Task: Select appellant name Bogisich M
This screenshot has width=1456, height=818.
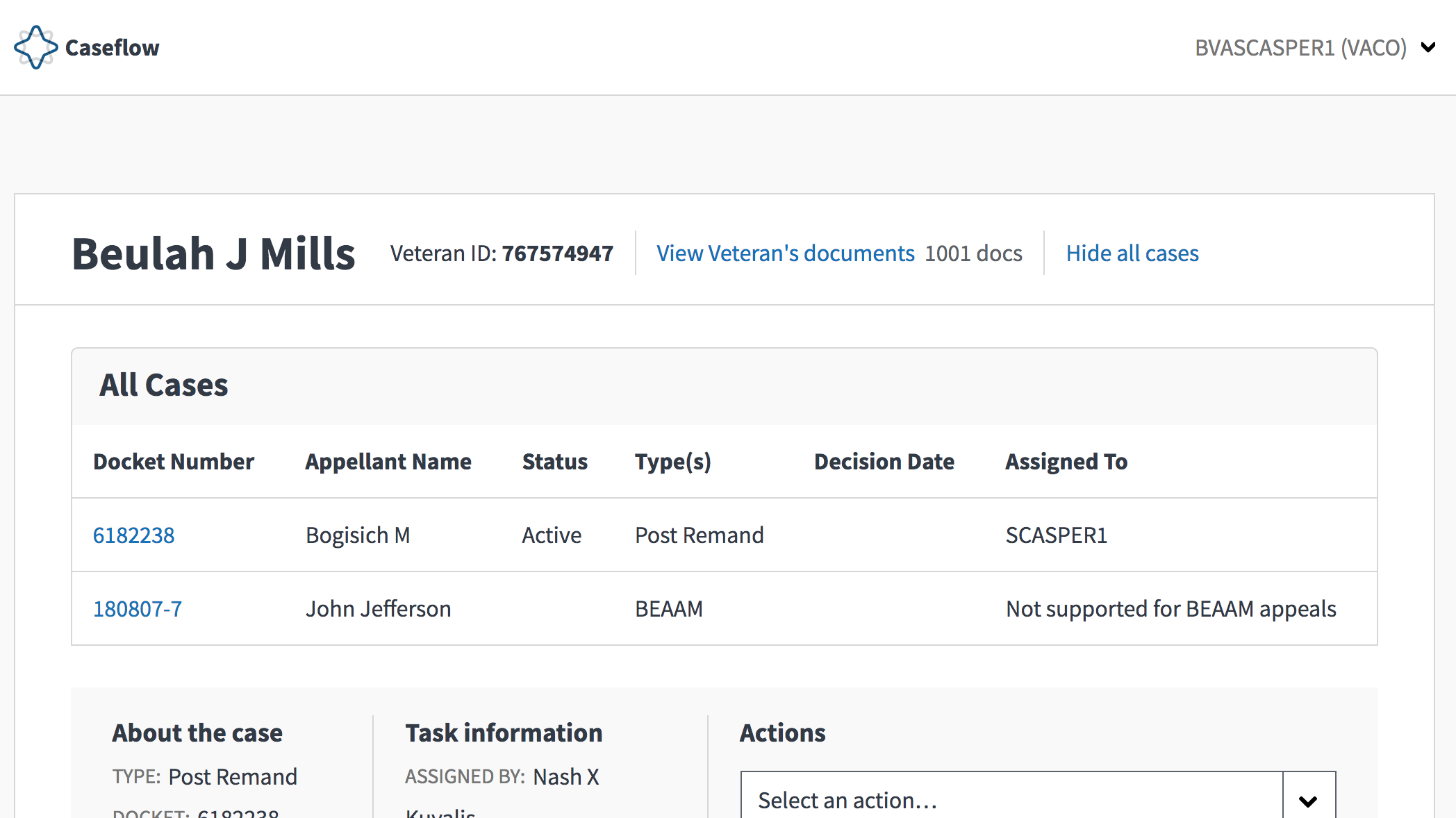Action: [358, 535]
